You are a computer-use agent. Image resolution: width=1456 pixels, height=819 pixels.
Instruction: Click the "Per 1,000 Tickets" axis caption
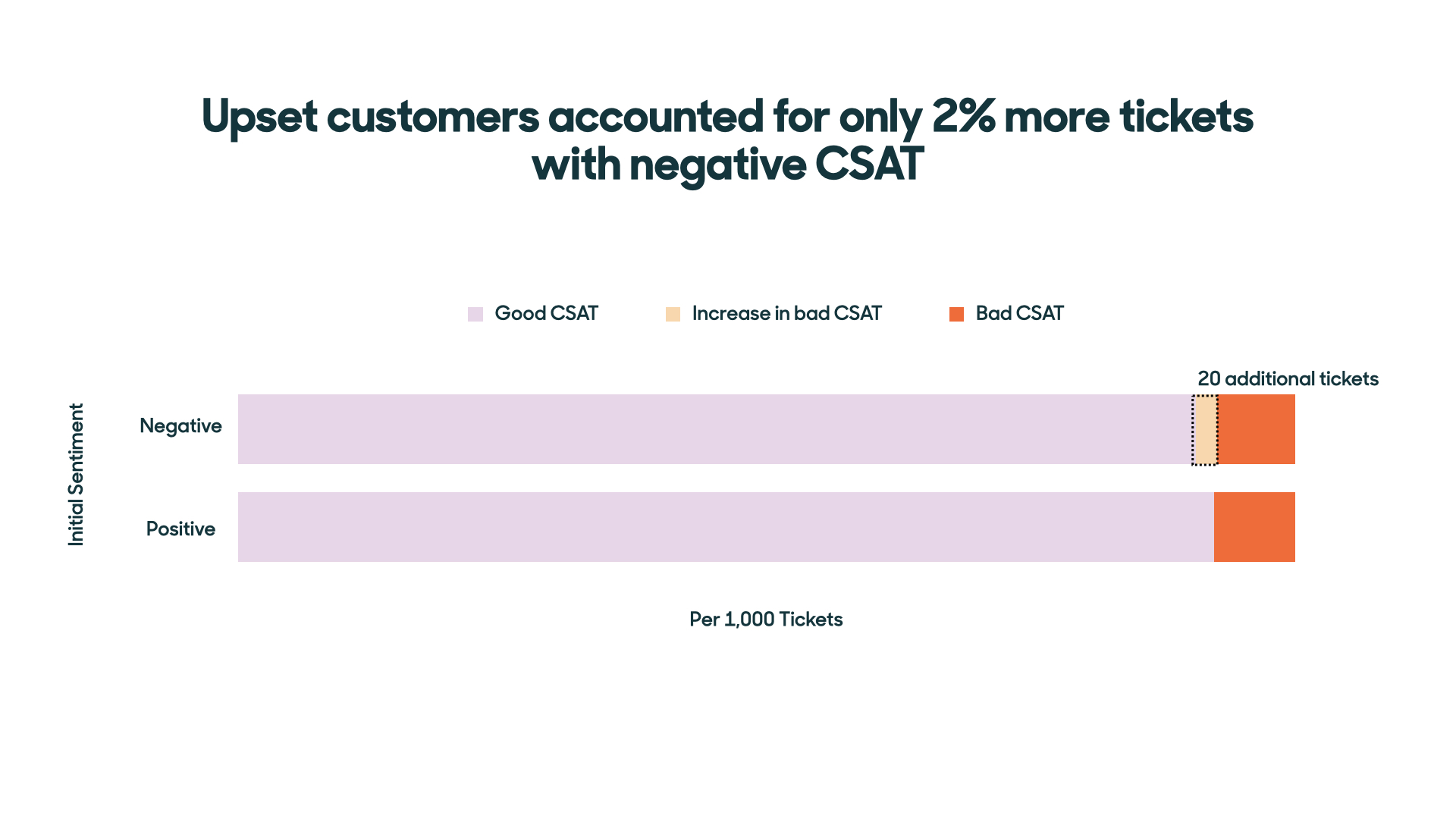click(x=766, y=620)
